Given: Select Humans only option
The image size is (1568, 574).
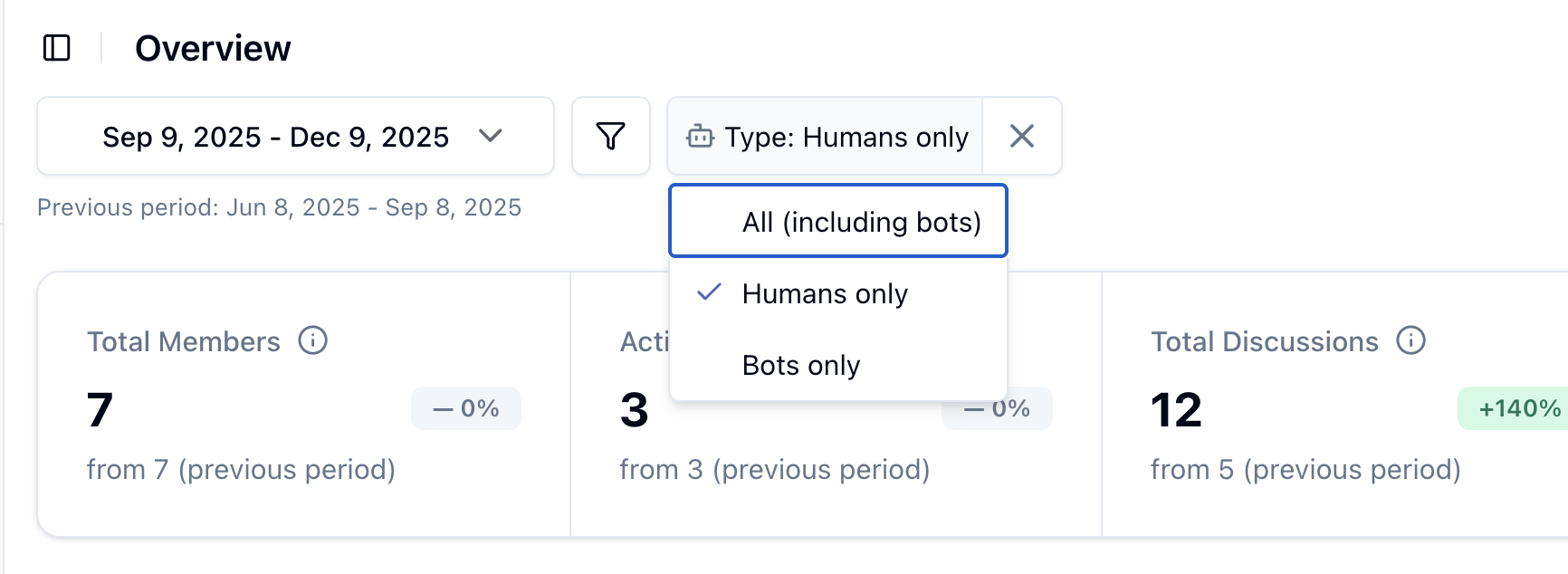Looking at the screenshot, I should pyautogui.click(x=825, y=293).
